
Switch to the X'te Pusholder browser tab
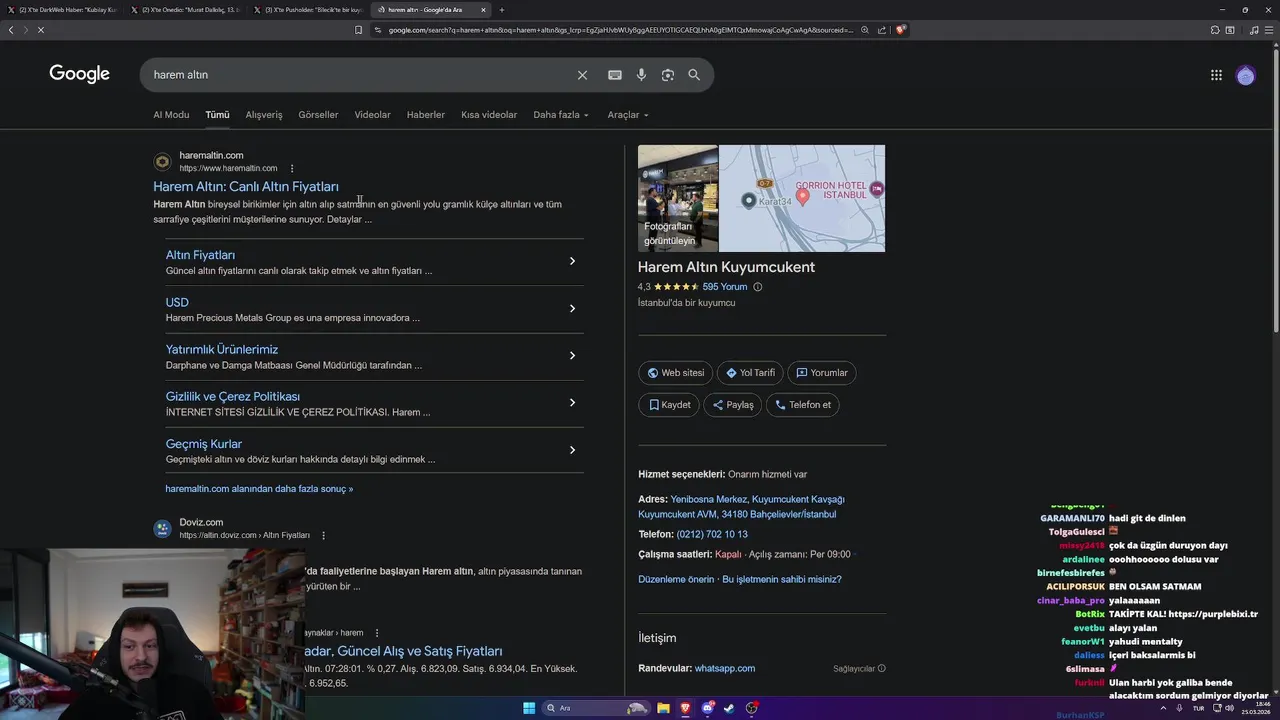308,10
